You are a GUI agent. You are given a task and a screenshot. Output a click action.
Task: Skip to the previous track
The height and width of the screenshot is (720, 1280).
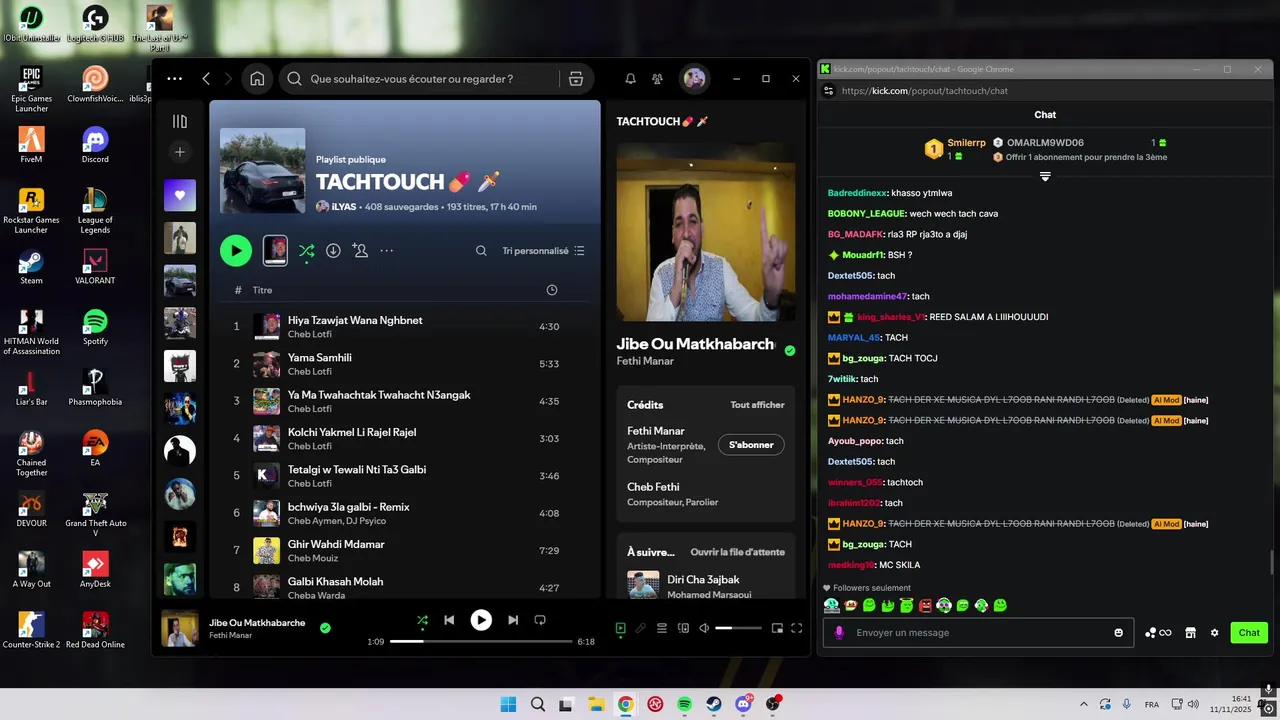449,620
